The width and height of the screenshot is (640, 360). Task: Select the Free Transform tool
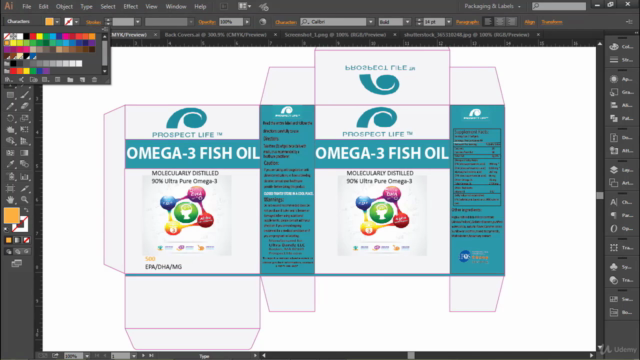[x=24, y=130]
